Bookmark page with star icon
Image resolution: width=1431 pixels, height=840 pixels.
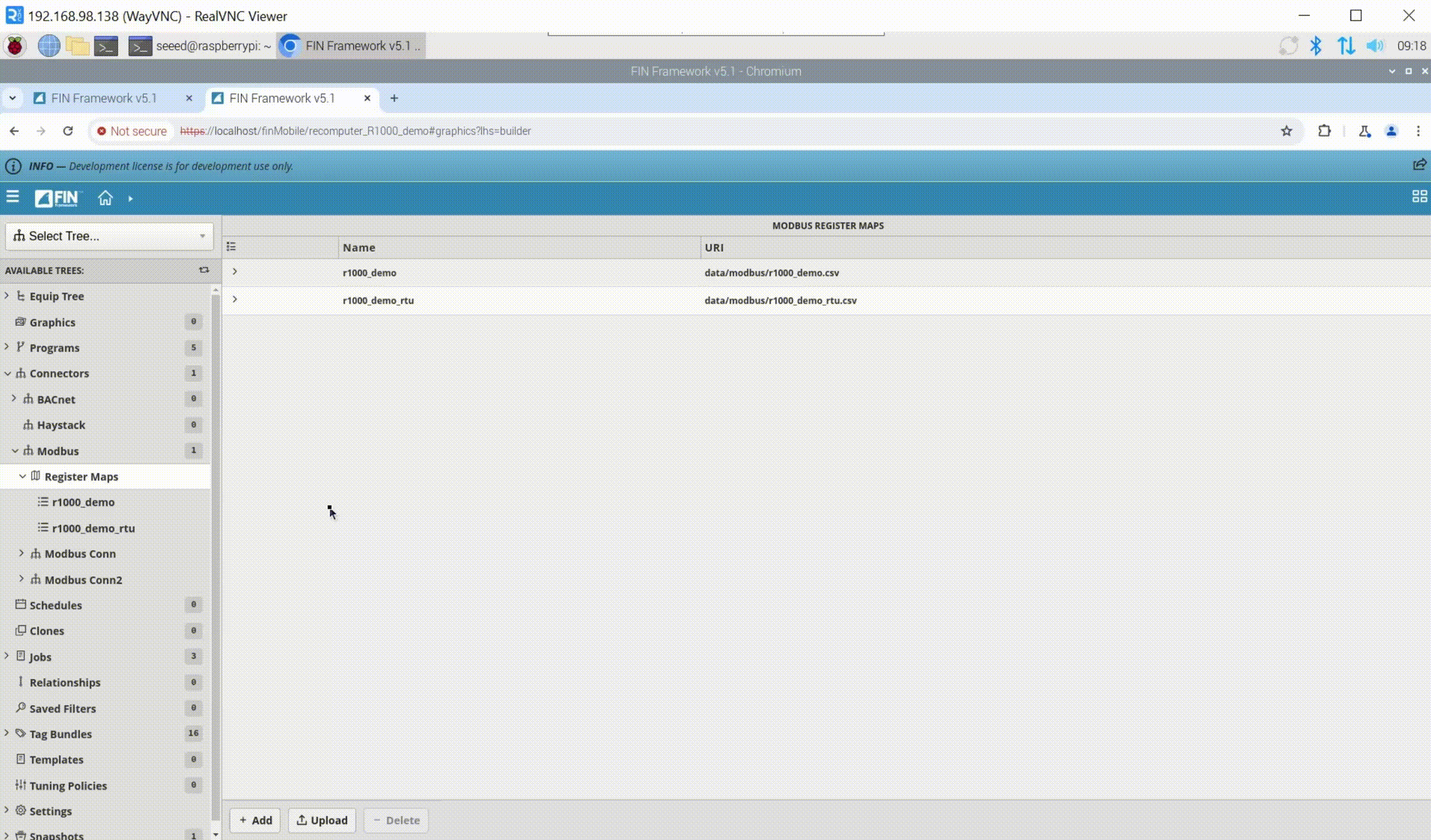click(x=1286, y=131)
